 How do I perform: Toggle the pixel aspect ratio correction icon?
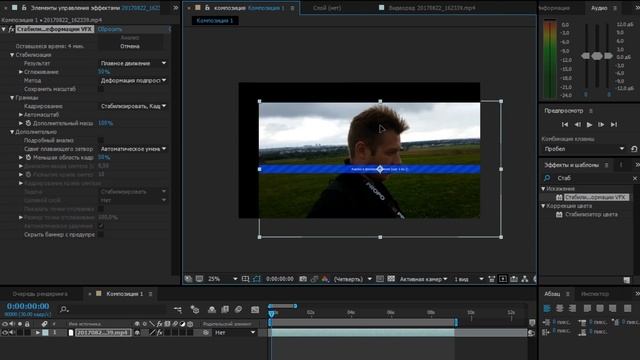pos(492,279)
